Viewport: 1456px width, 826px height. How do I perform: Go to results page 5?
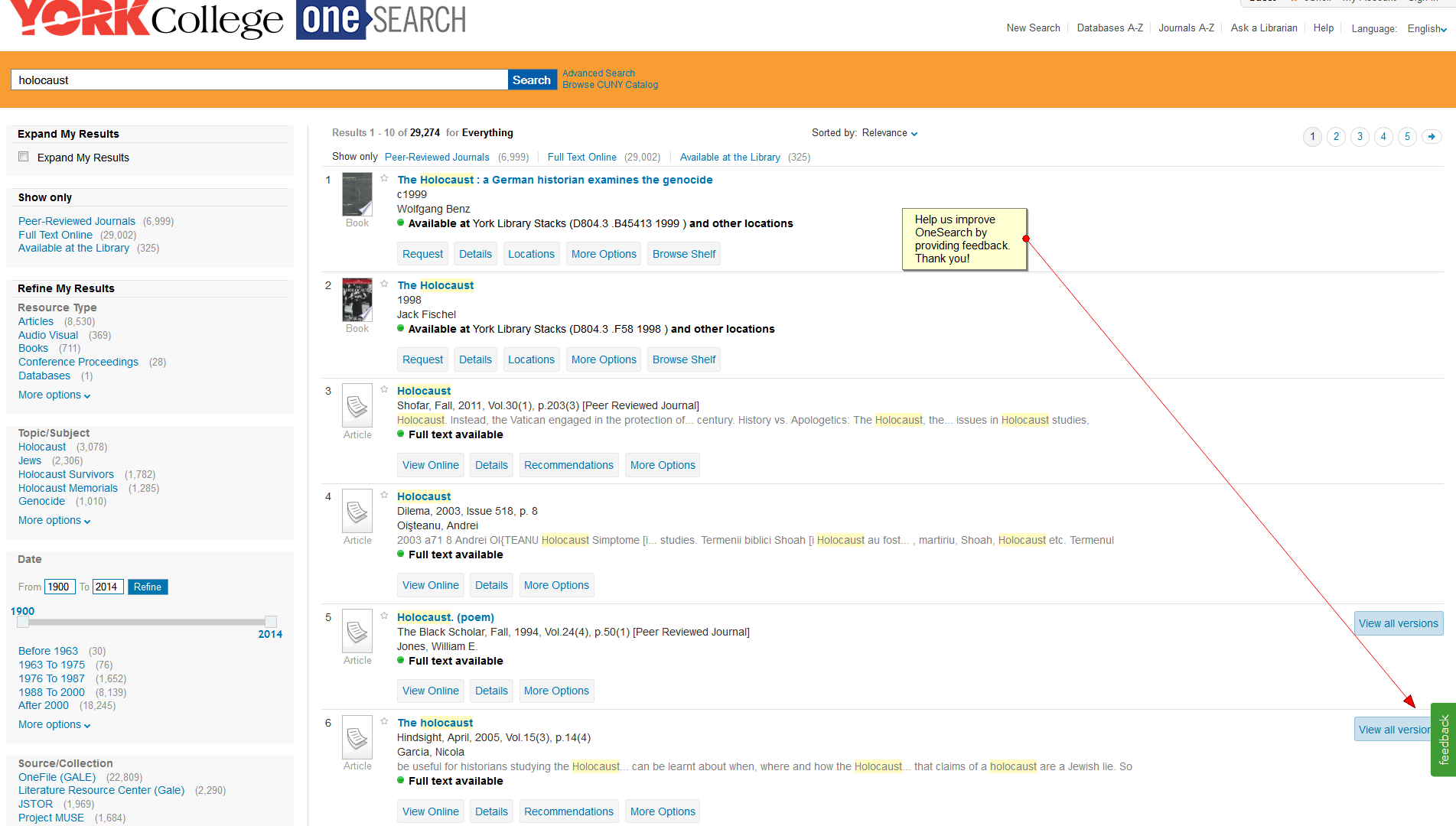pyautogui.click(x=1407, y=136)
